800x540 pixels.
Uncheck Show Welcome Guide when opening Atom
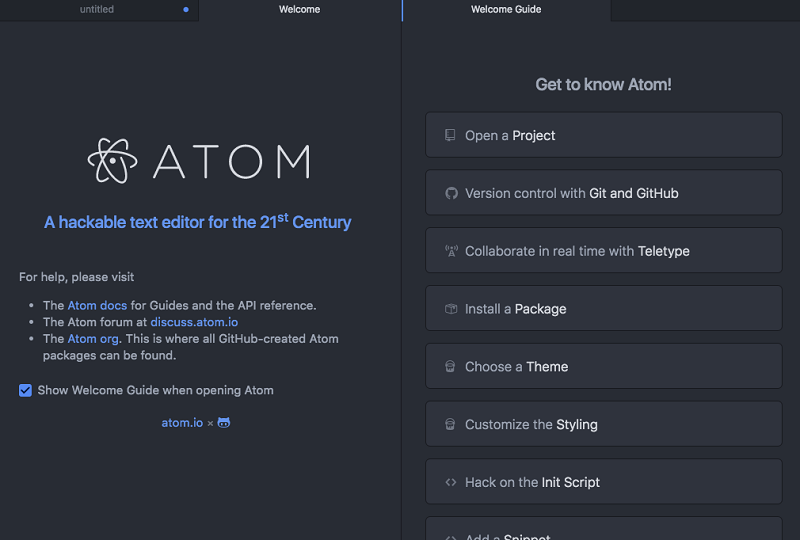26,390
